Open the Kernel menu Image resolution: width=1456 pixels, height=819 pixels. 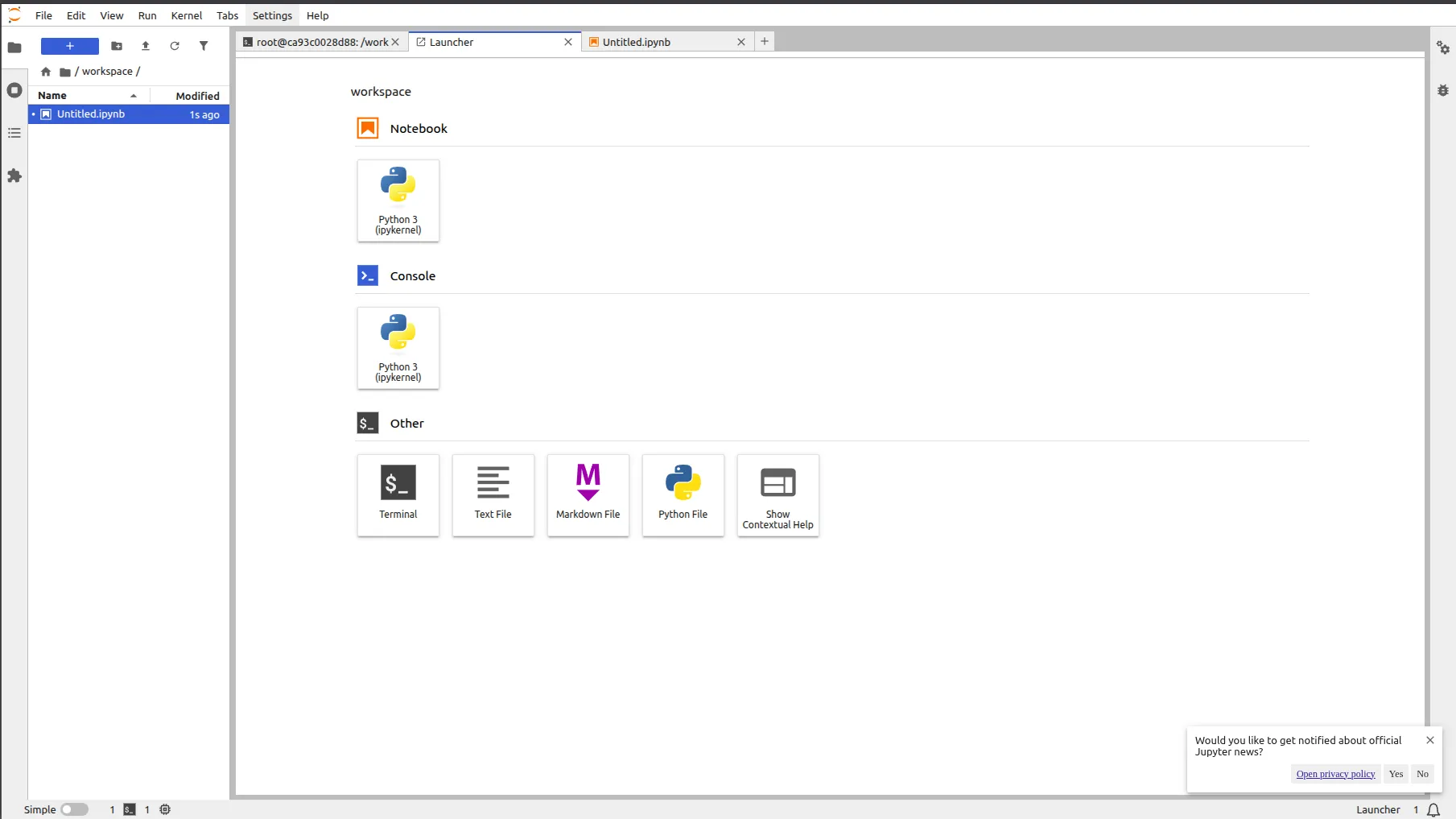pos(187,15)
